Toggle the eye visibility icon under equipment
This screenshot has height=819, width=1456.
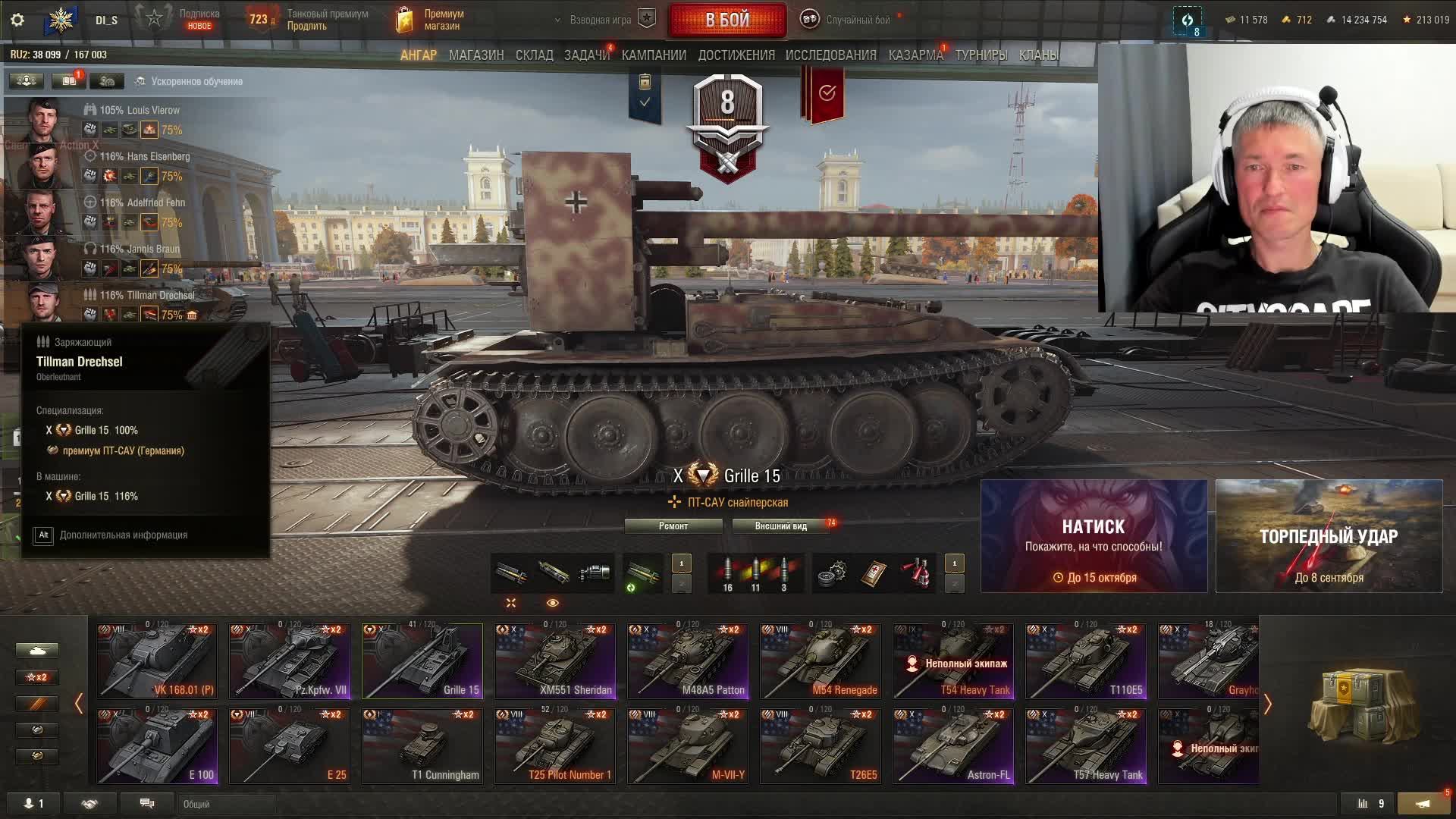[552, 603]
